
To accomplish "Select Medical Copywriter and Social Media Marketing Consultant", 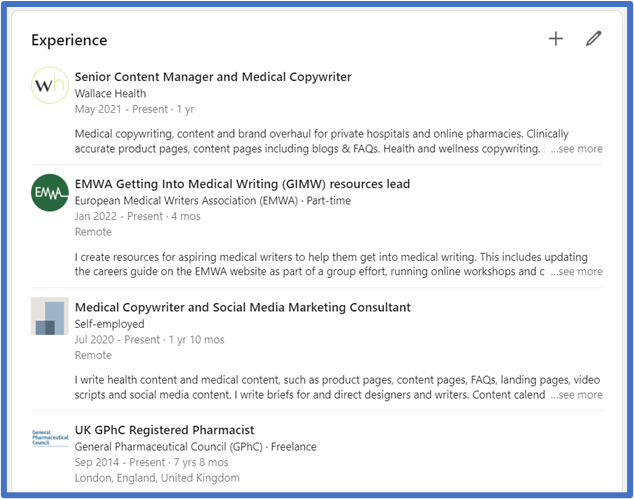I will [x=242, y=307].
